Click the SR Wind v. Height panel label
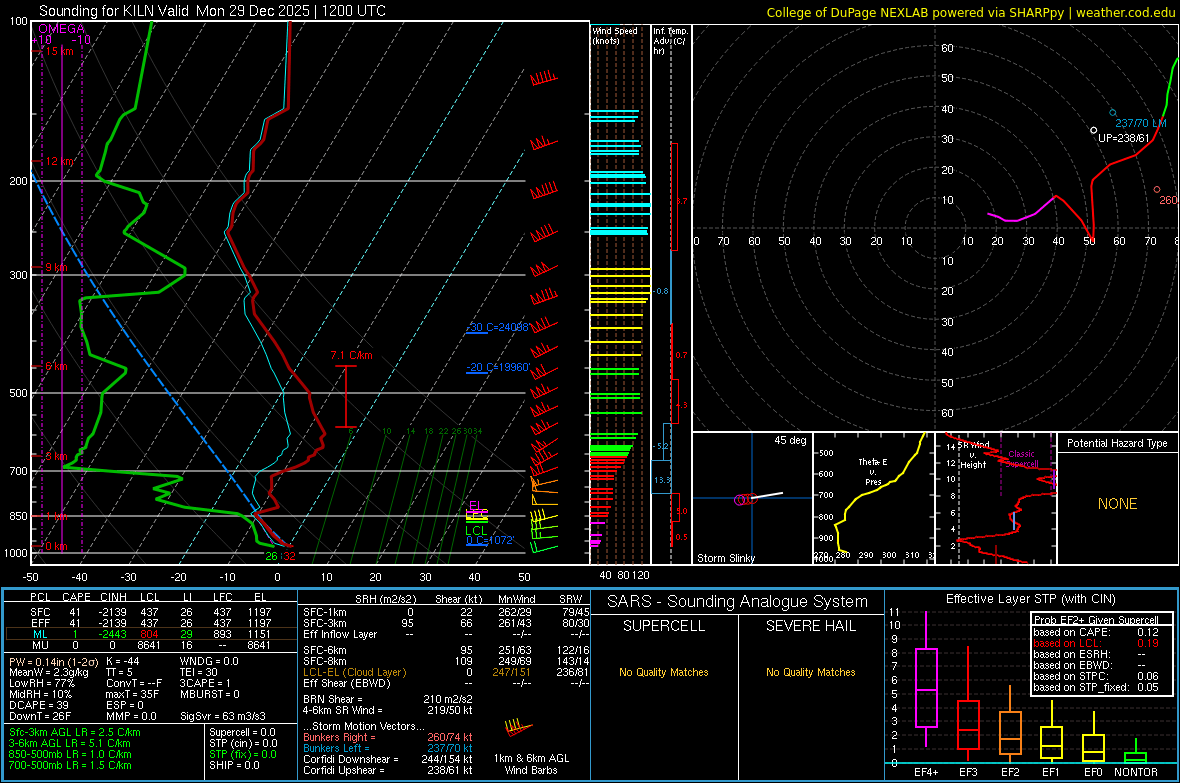This screenshot has height=783, width=1180. (973, 455)
